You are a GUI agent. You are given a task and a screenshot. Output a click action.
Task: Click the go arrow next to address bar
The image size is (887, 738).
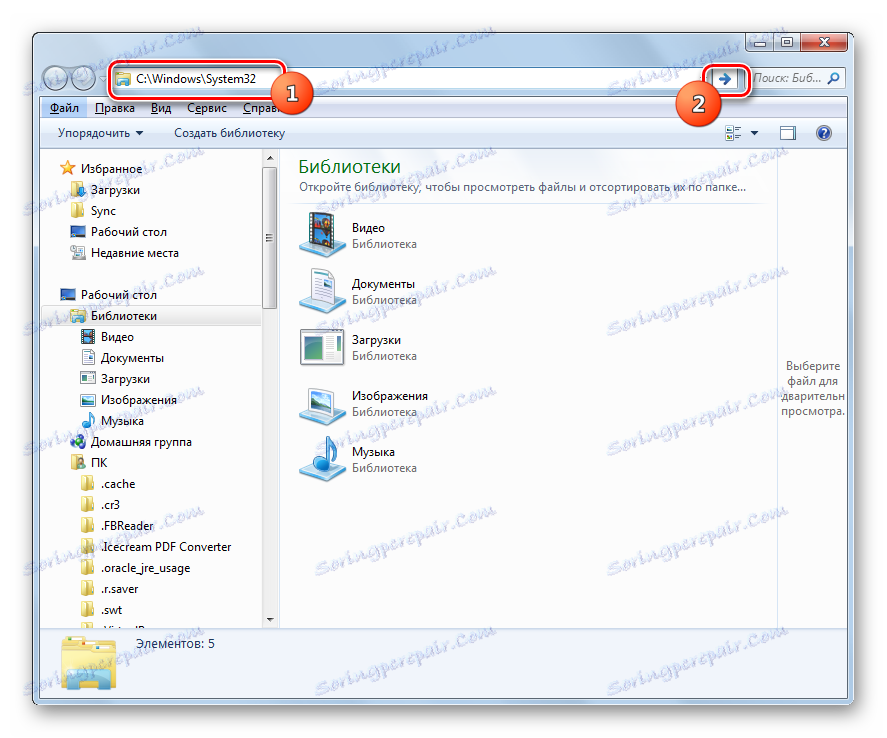(x=724, y=78)
